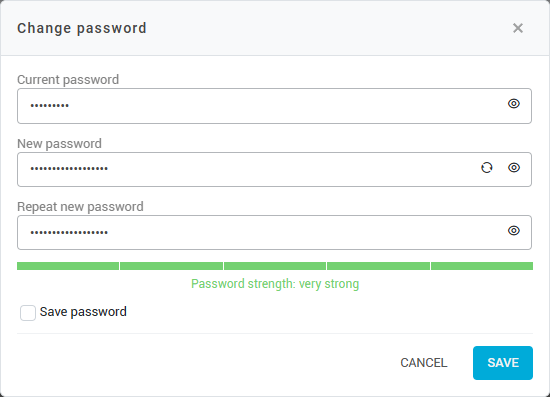Click the Save password label text
The height and width of the screenshot is (397, 550).
click(x=83, y=312)
